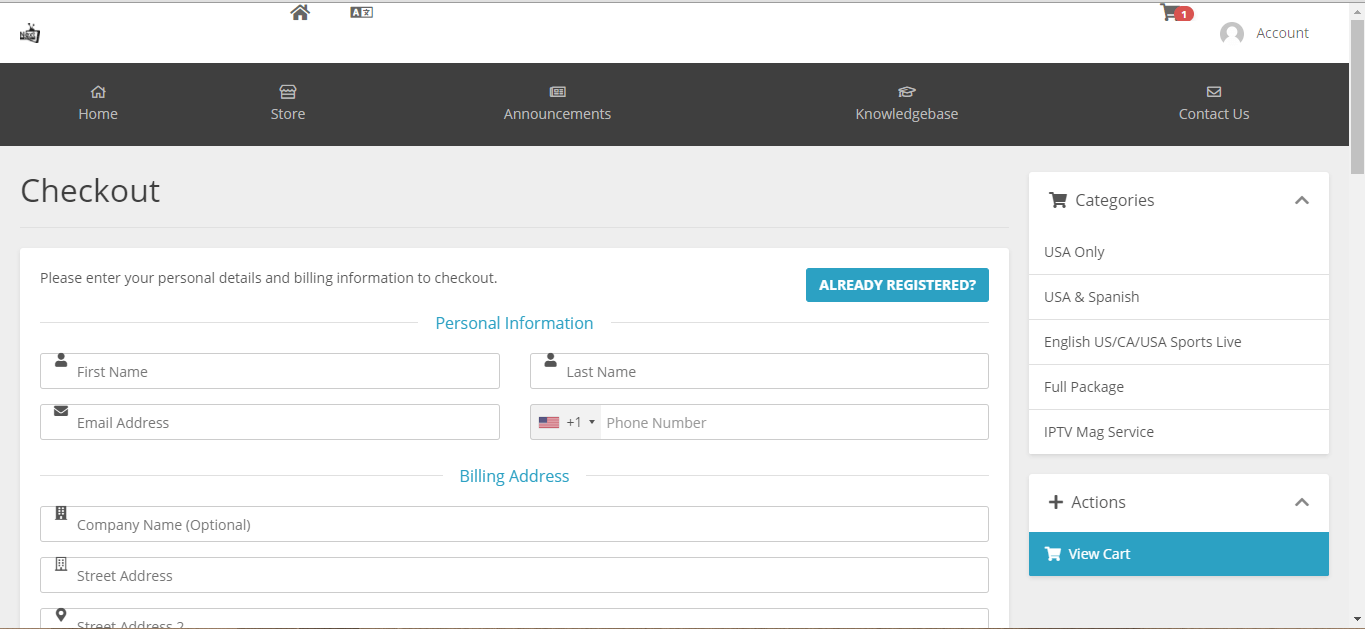The image size is (1365, 629).
Task: Collapse the Categories panel chevron
Action: (x=1301, y=200)
